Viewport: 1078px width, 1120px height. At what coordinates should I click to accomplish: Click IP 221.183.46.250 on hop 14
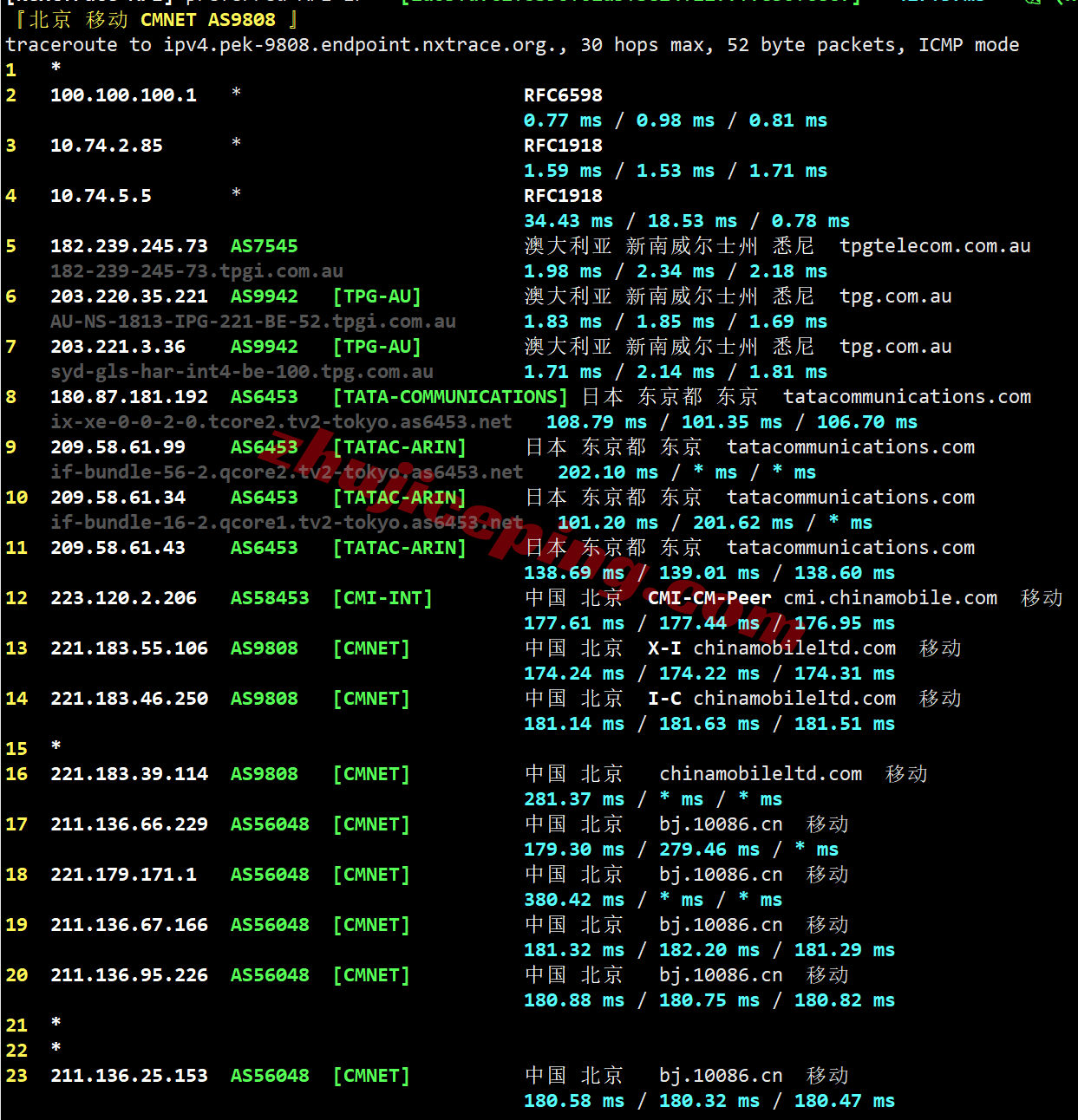pyautogui.click(x=129, y=699)
